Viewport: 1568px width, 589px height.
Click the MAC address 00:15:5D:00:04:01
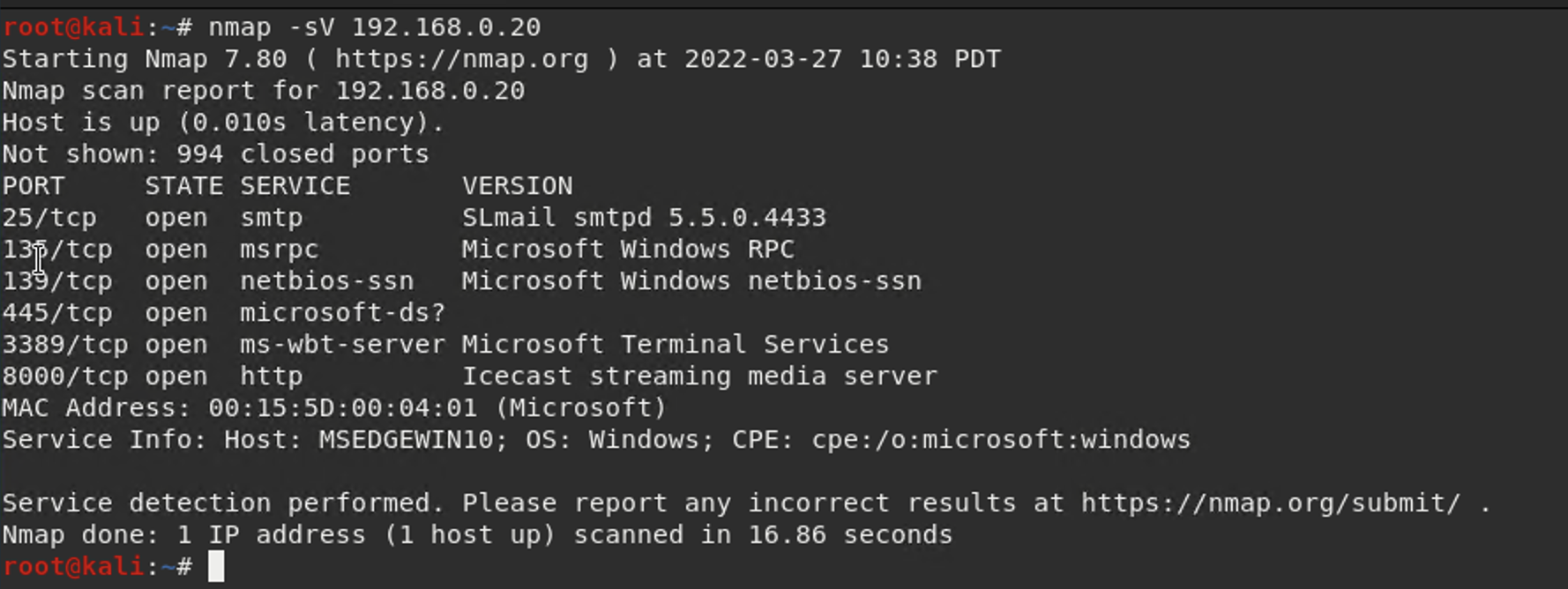[342, 408]
